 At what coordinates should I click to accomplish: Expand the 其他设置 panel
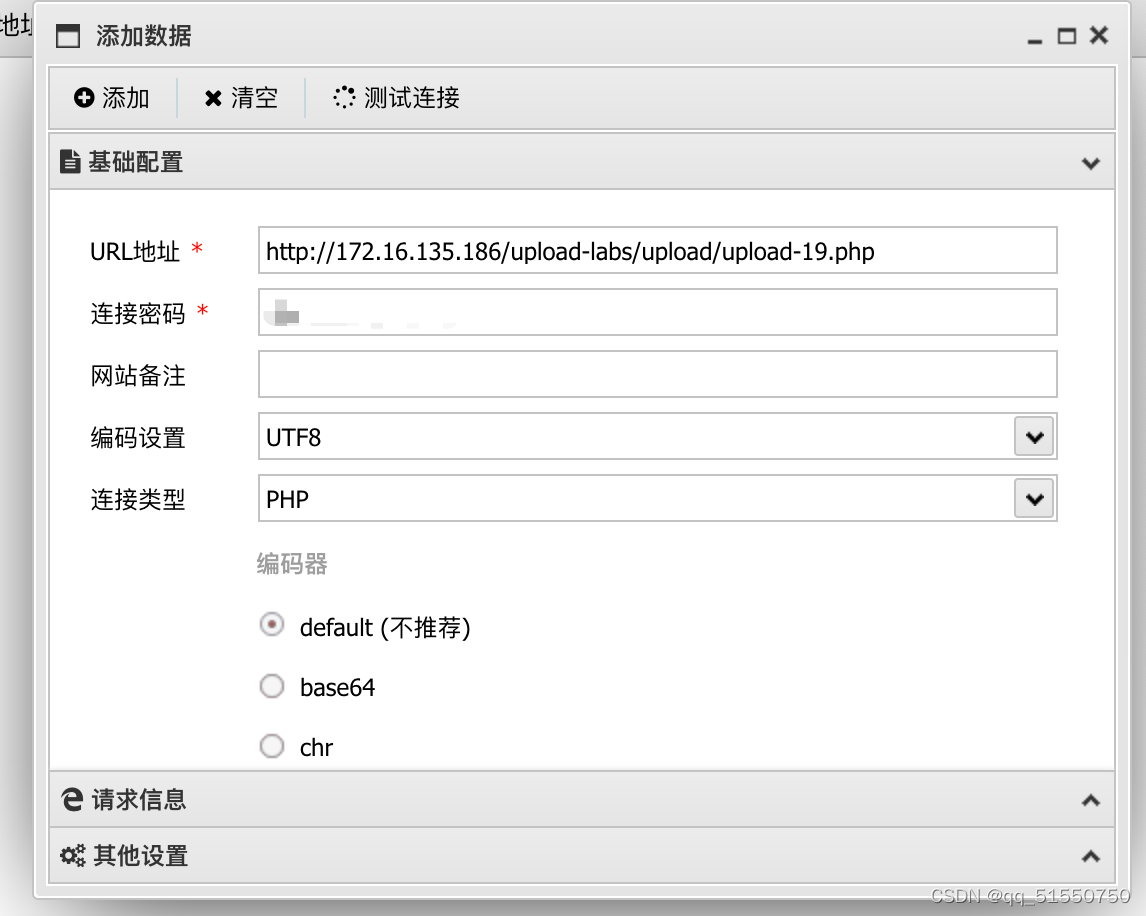point(1090,856)
